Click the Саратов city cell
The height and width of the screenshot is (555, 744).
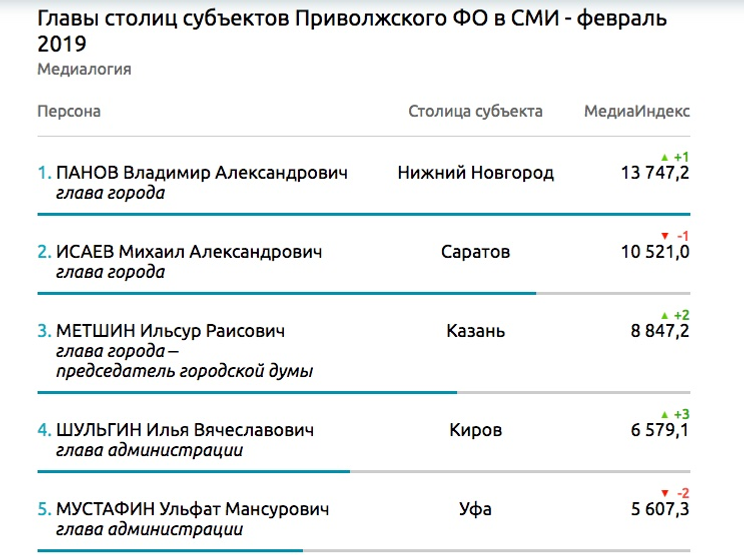(x=475, y=252)
